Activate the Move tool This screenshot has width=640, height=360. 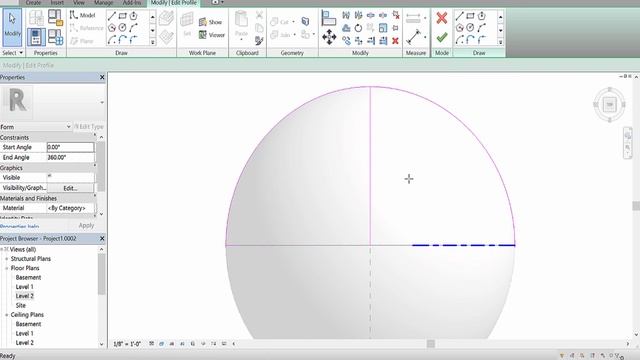329,38
